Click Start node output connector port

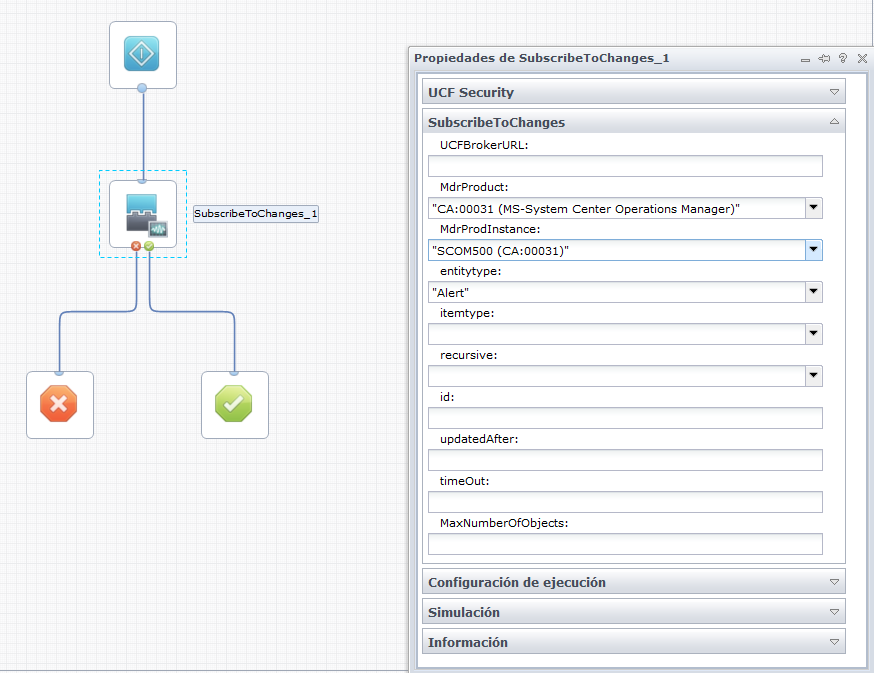tap(142, 88)
